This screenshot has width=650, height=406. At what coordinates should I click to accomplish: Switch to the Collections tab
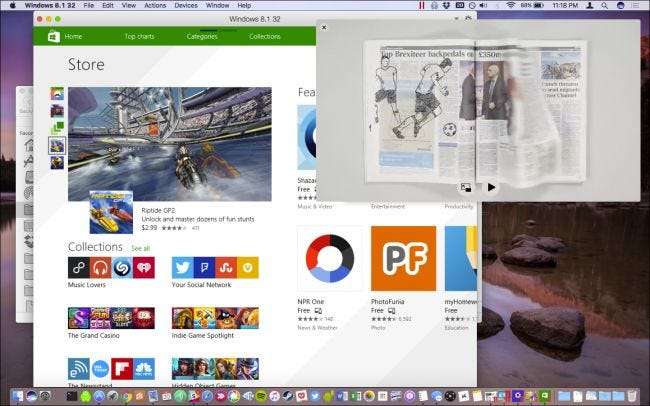pos(264,36)
